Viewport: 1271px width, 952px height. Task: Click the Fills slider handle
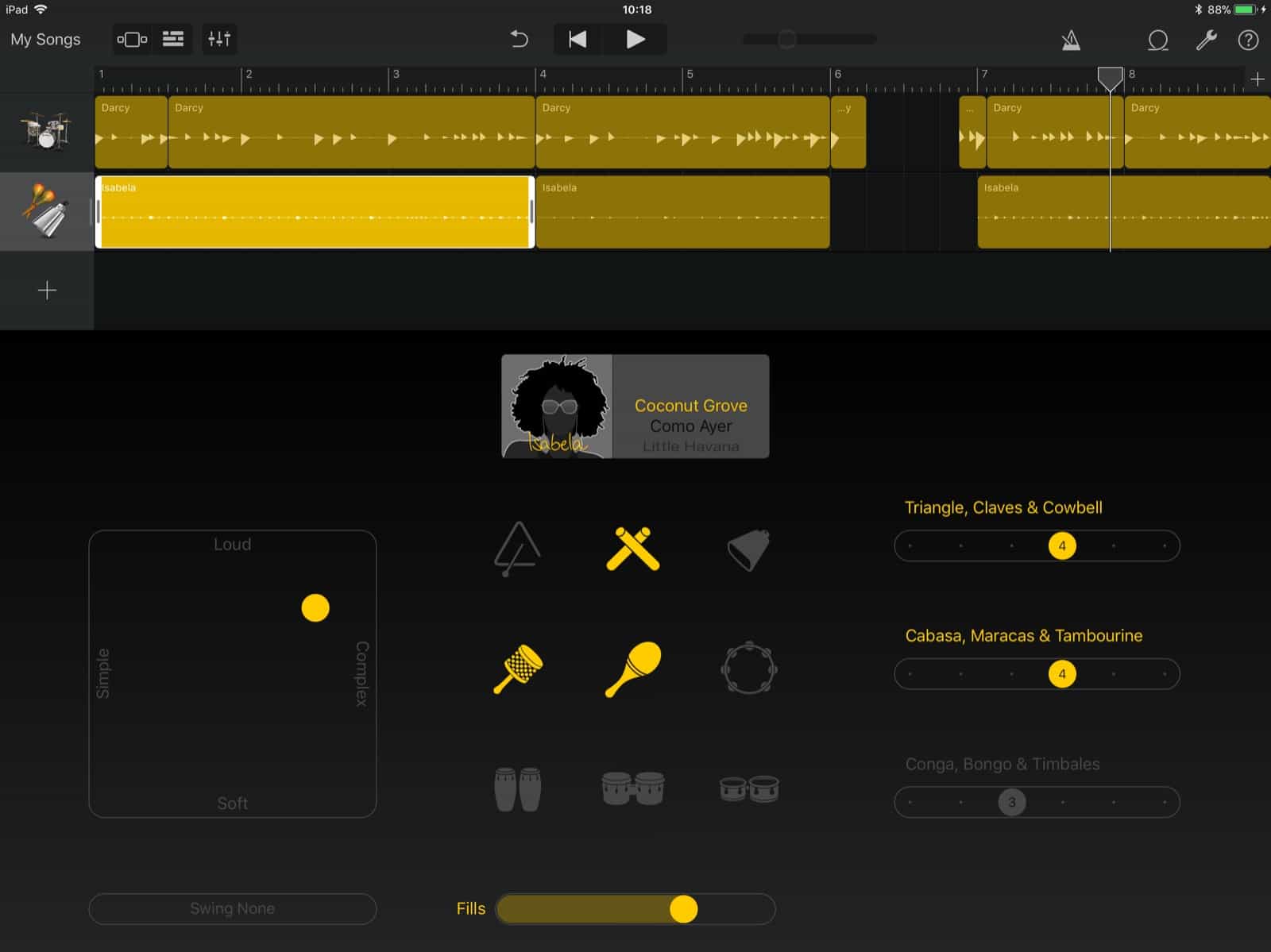pyautogui.click(x=683, y=909)
